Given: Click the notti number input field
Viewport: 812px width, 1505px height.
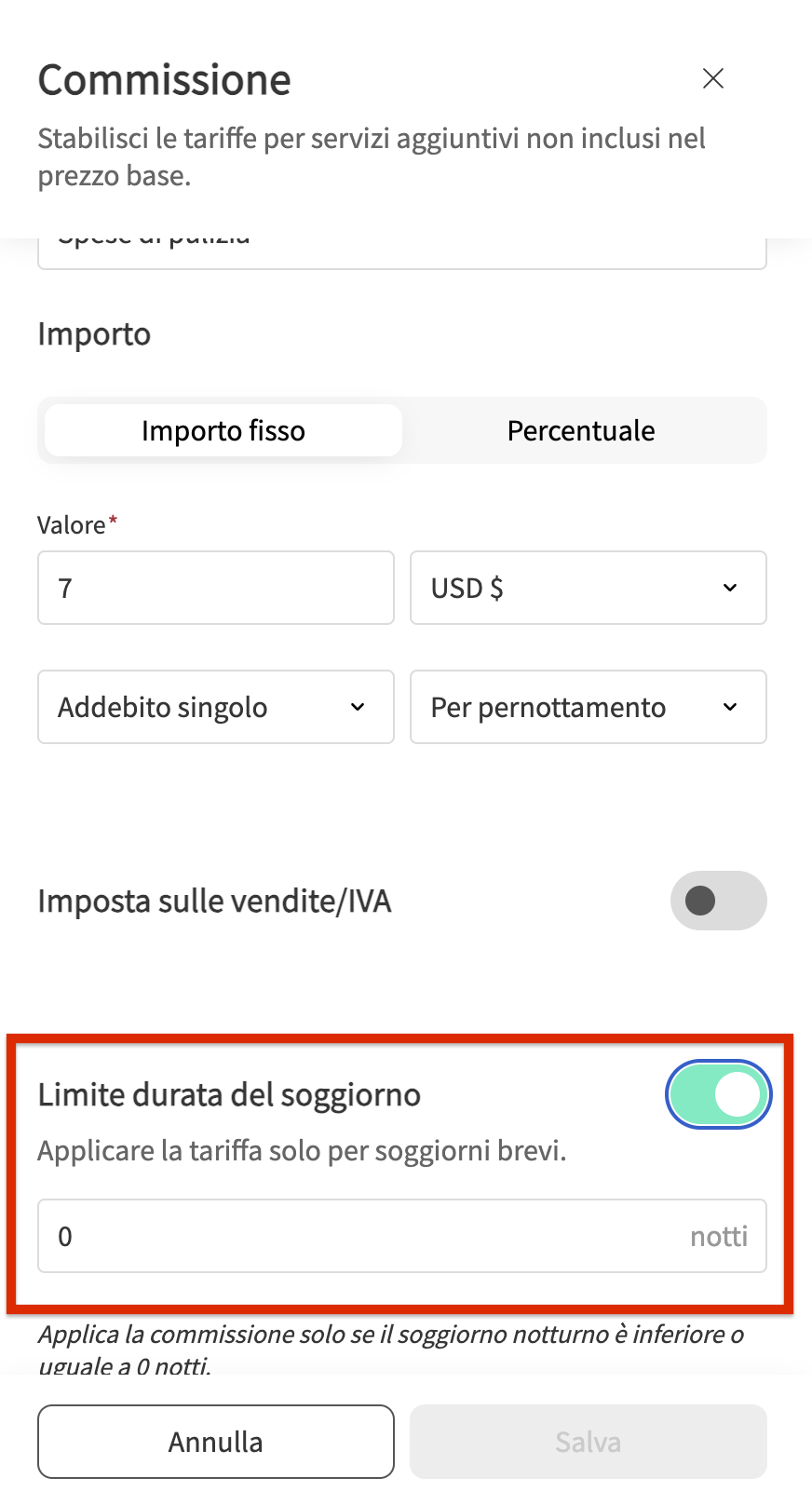Looking at the screenshot, I should click(x=402, y=1236).
